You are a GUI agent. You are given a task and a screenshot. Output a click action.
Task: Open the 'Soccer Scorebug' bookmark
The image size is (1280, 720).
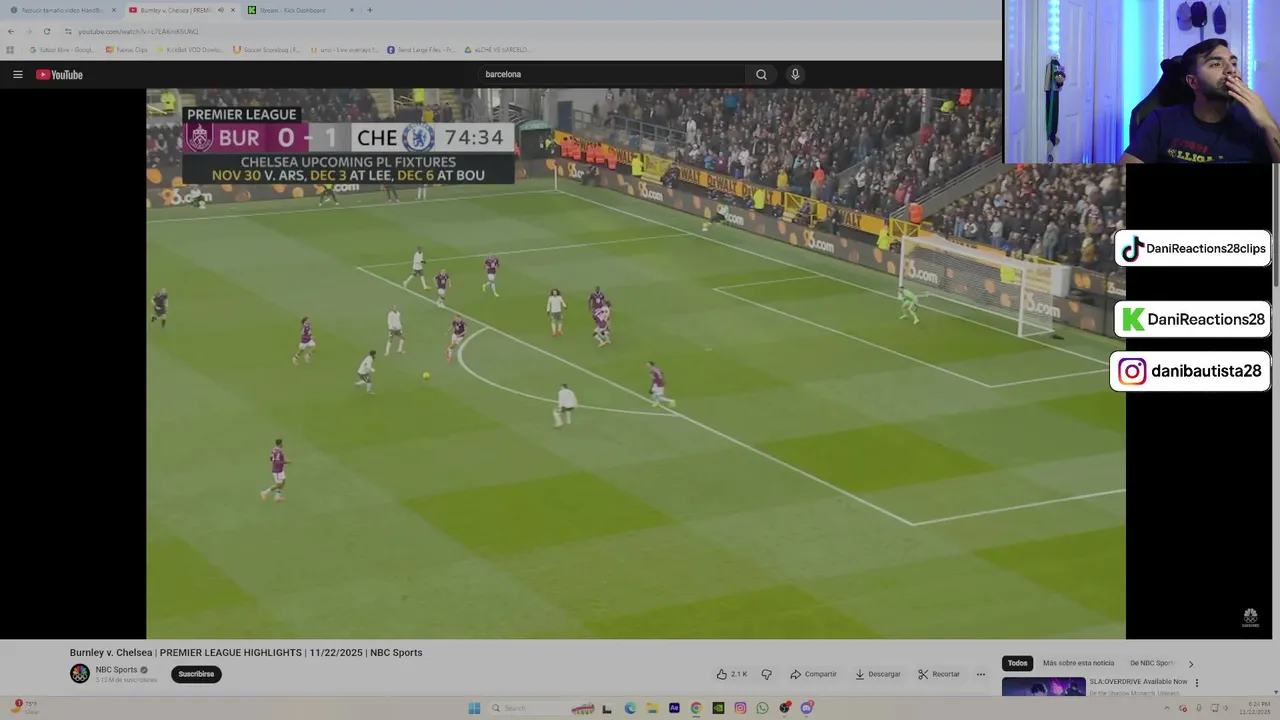(266, 49)
